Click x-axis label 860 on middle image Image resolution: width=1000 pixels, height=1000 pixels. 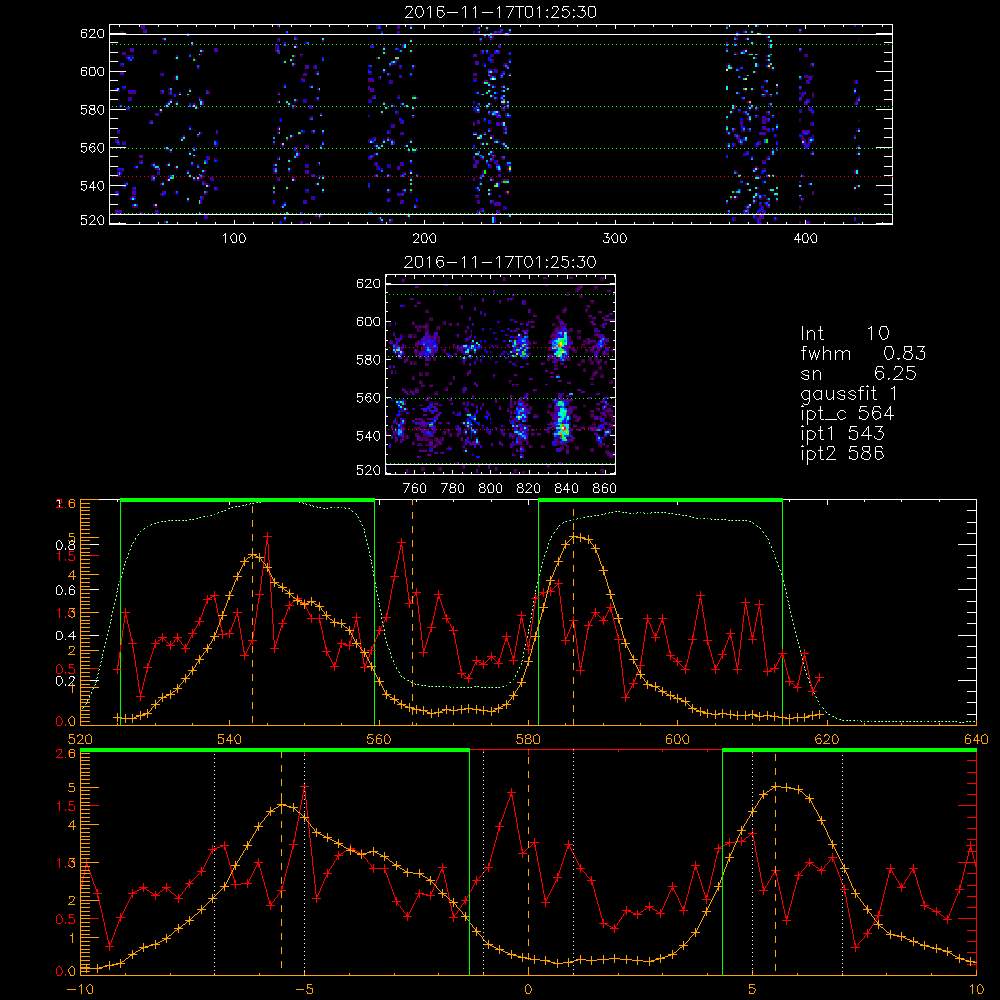tap(605, 489)
